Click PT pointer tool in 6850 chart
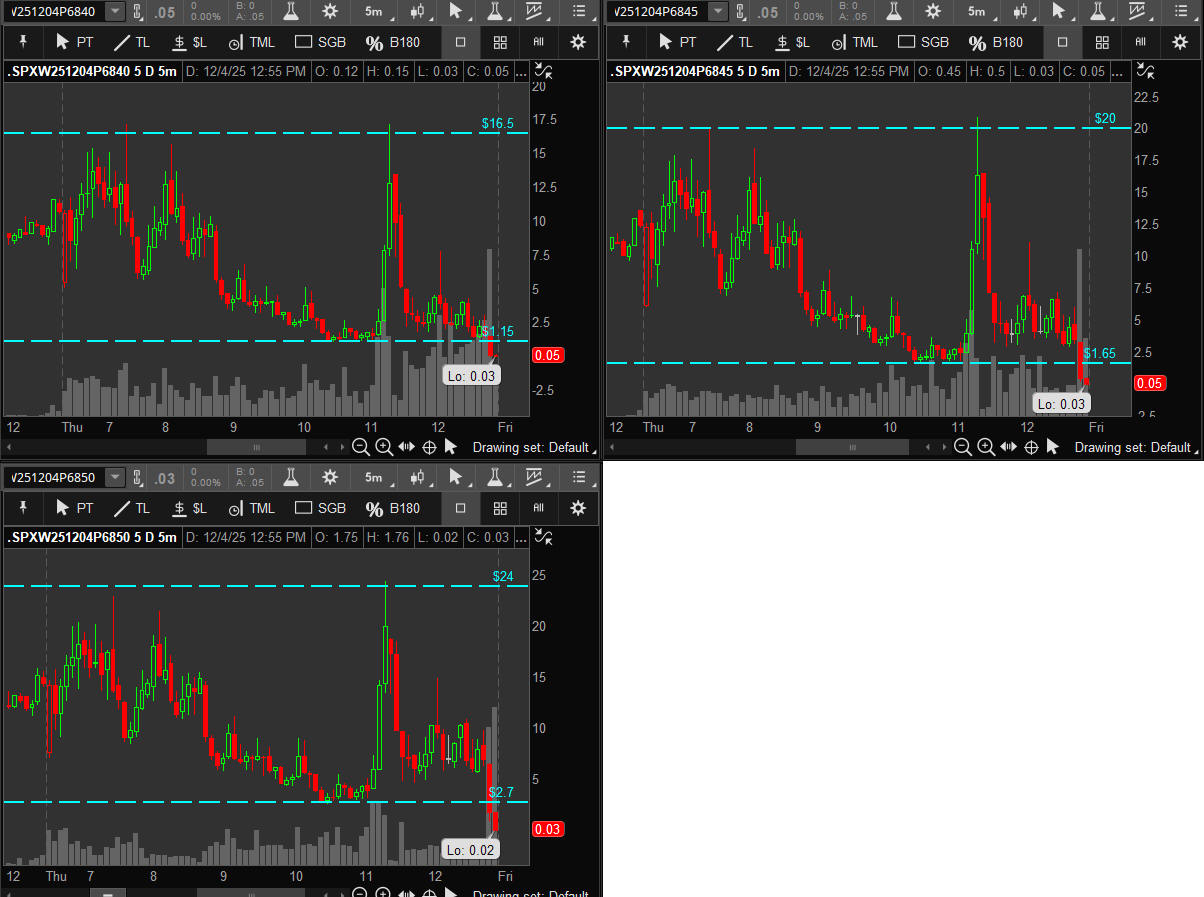 click(76, 508)
